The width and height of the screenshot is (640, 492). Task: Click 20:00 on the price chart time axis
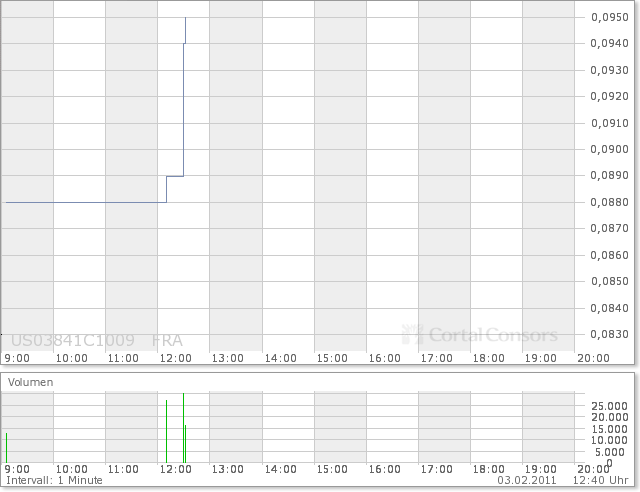point(593,358)
